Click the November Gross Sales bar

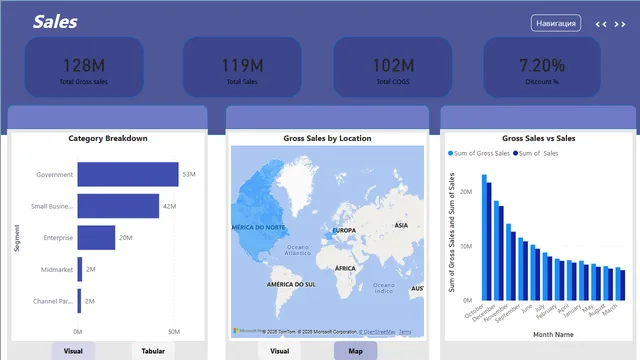tap(509, 262)
